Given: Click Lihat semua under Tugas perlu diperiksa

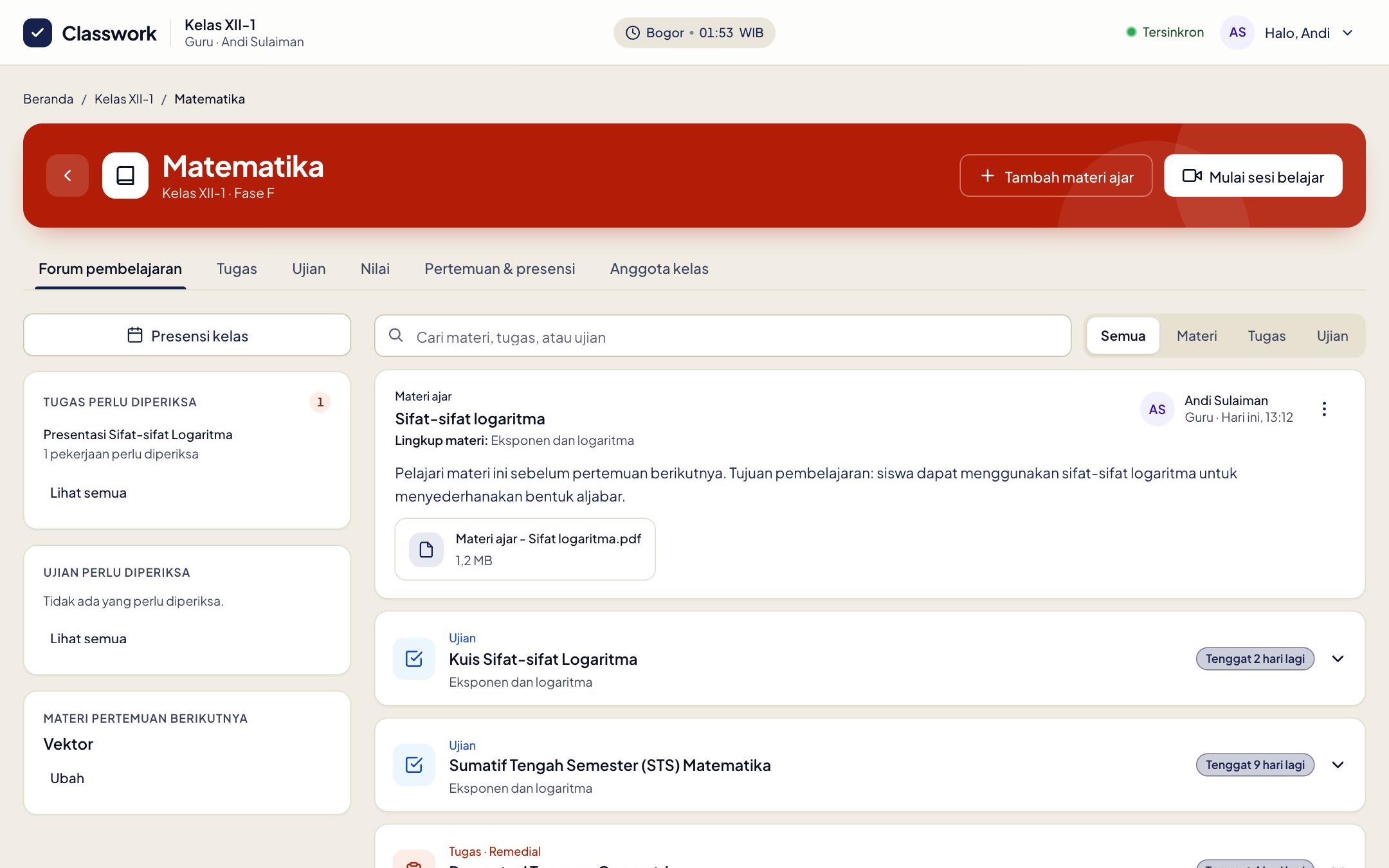Looking at the screenshot, I should [x=88, y=493].
